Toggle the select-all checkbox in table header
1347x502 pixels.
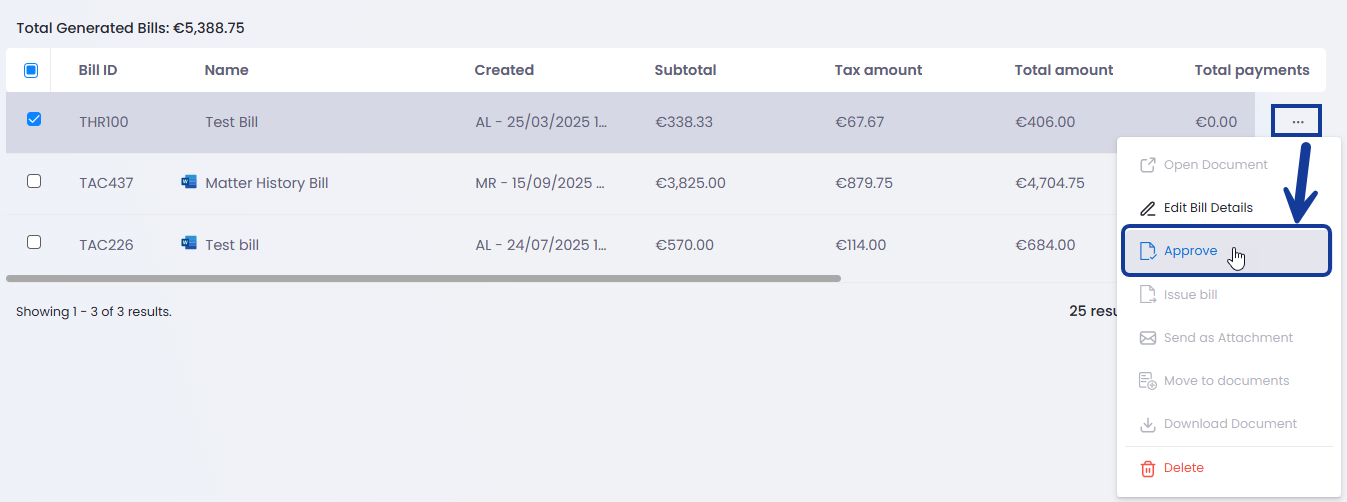point(31,70)
